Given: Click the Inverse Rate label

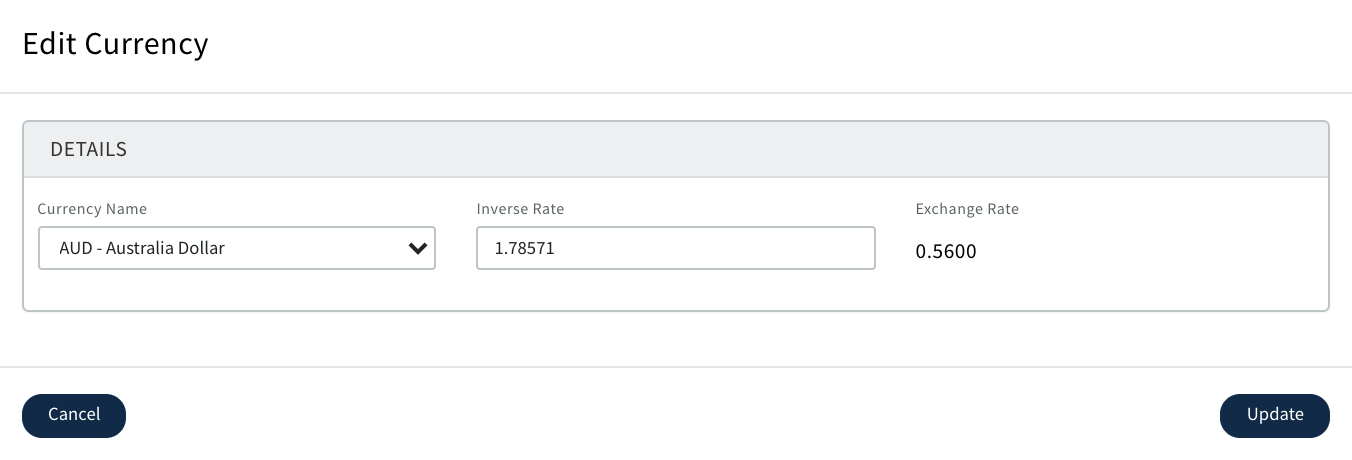Looking at the screenshot, I should pyautogui.click(x=520, y=209).
